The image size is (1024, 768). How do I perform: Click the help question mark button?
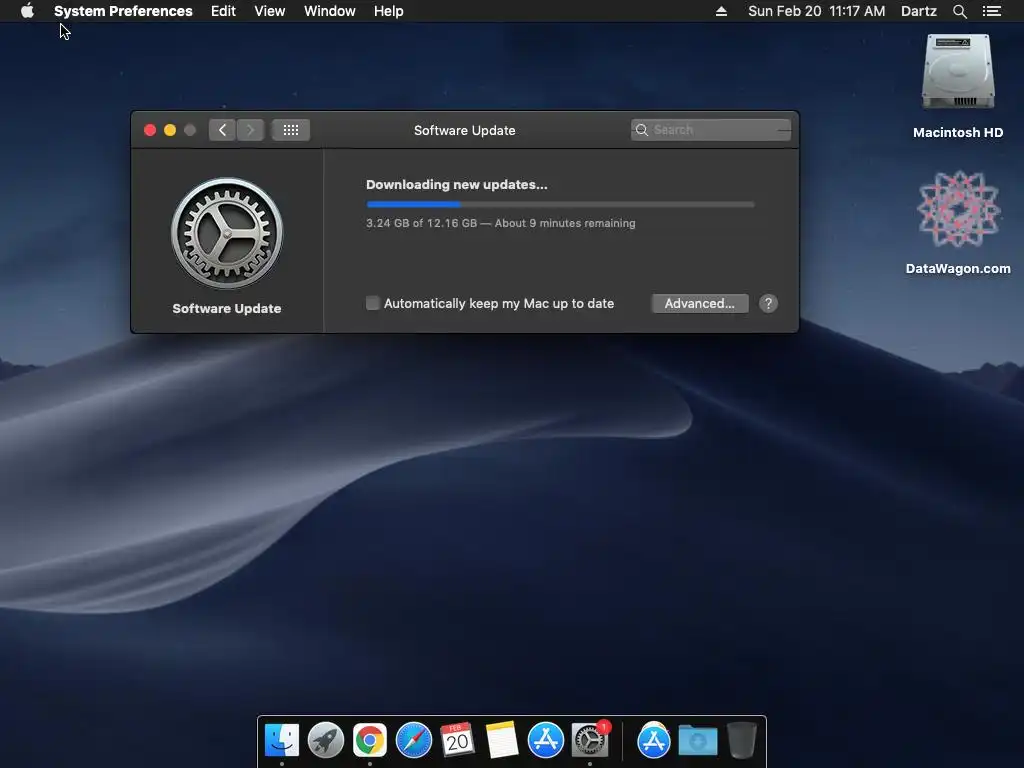click(768, 303)
